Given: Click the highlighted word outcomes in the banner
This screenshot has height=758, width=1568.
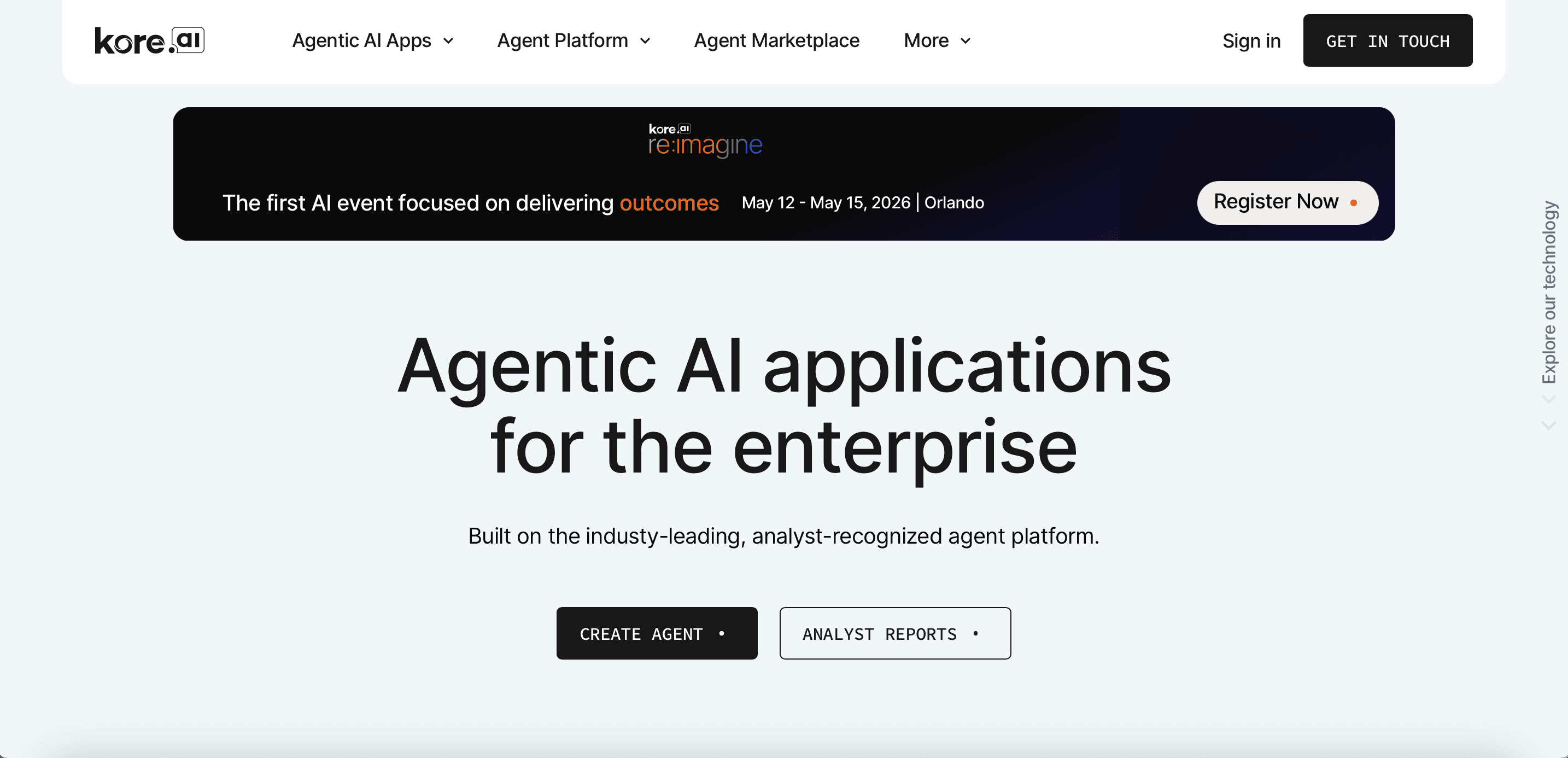Looking at the screenshot, I should click(x=669, y=203).
